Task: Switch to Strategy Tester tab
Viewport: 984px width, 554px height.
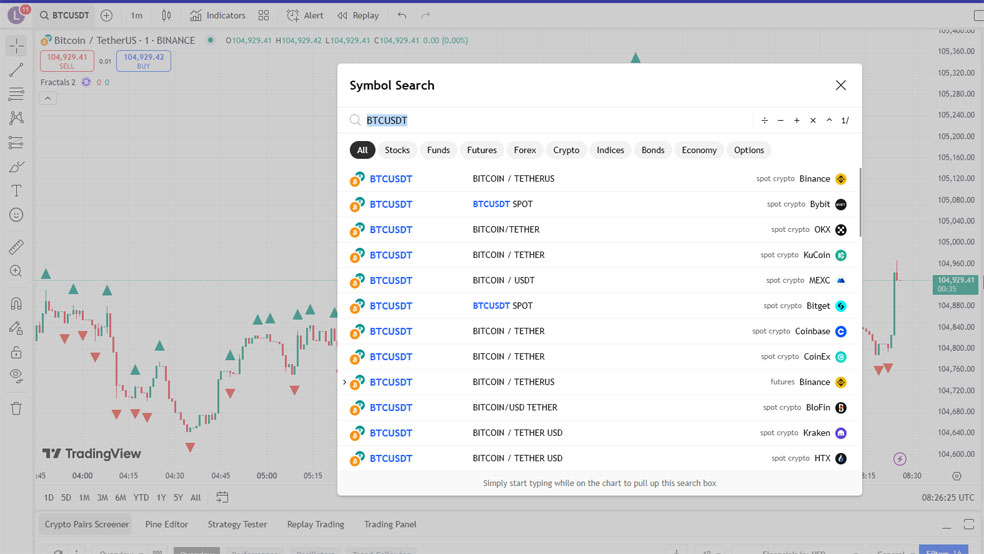Action: point(237,525)
